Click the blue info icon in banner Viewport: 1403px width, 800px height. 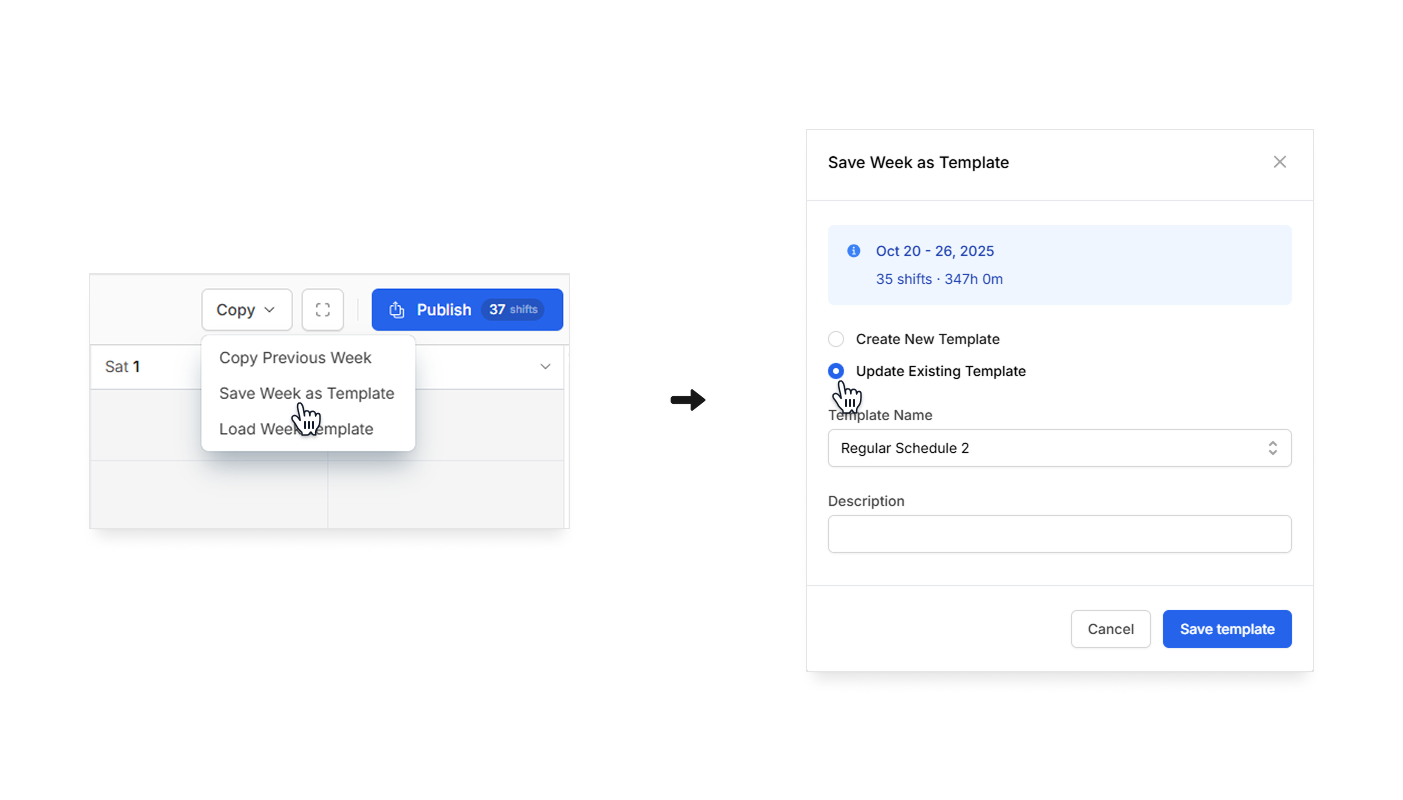(x=853, y=251)
